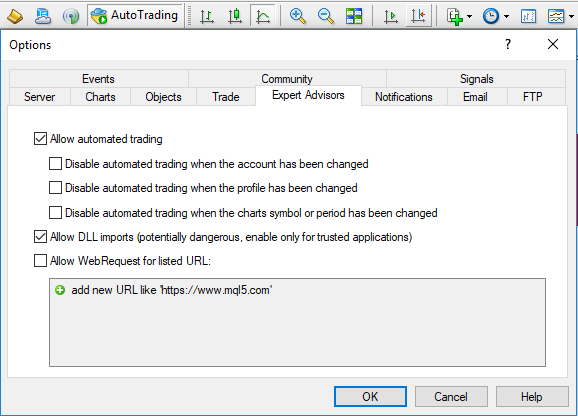Open the add indicators list icon
Viewport: 578px width, 416px height.
(455, 16)
